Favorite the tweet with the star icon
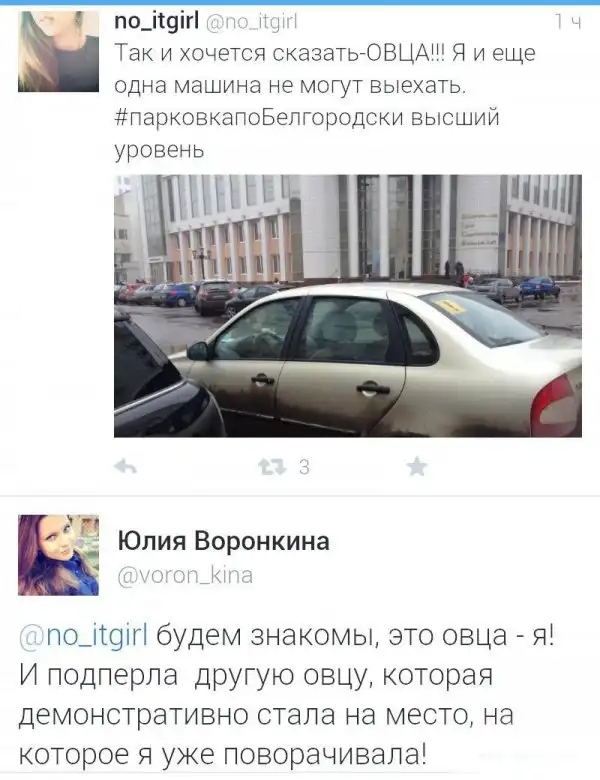Screen dimensions: 600x780 coord(416,467)
